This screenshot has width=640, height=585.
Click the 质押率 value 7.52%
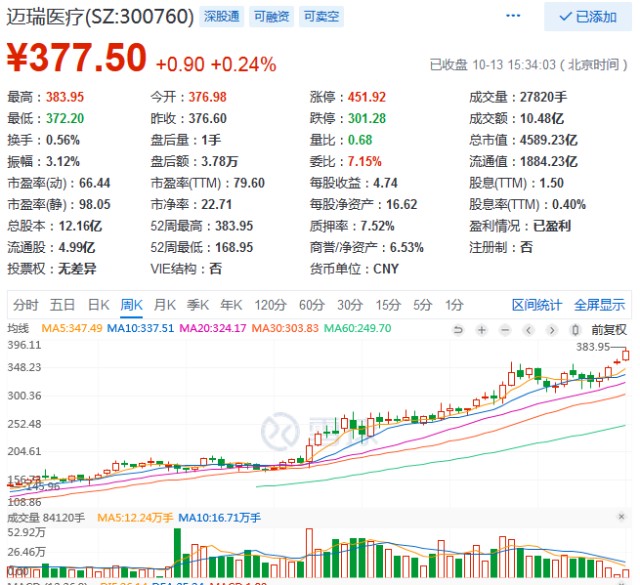tap(377, 226)
